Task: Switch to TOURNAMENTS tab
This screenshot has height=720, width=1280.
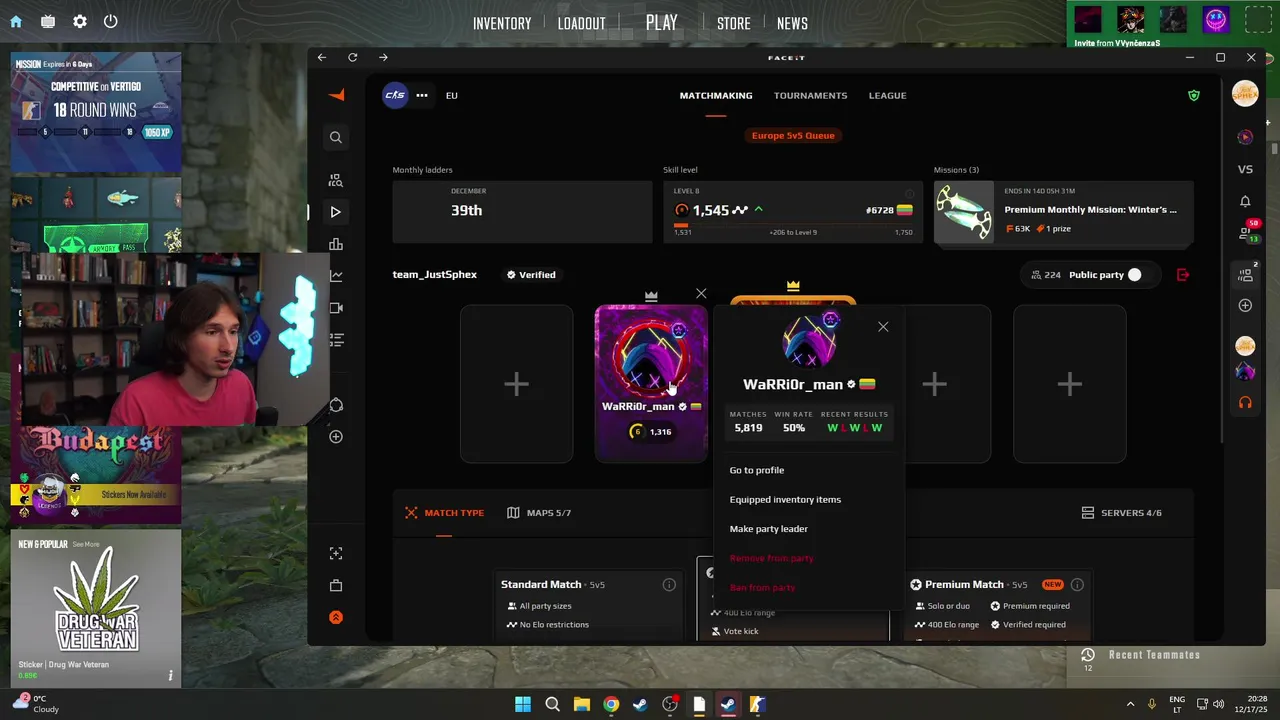Action: click(810, 96)
